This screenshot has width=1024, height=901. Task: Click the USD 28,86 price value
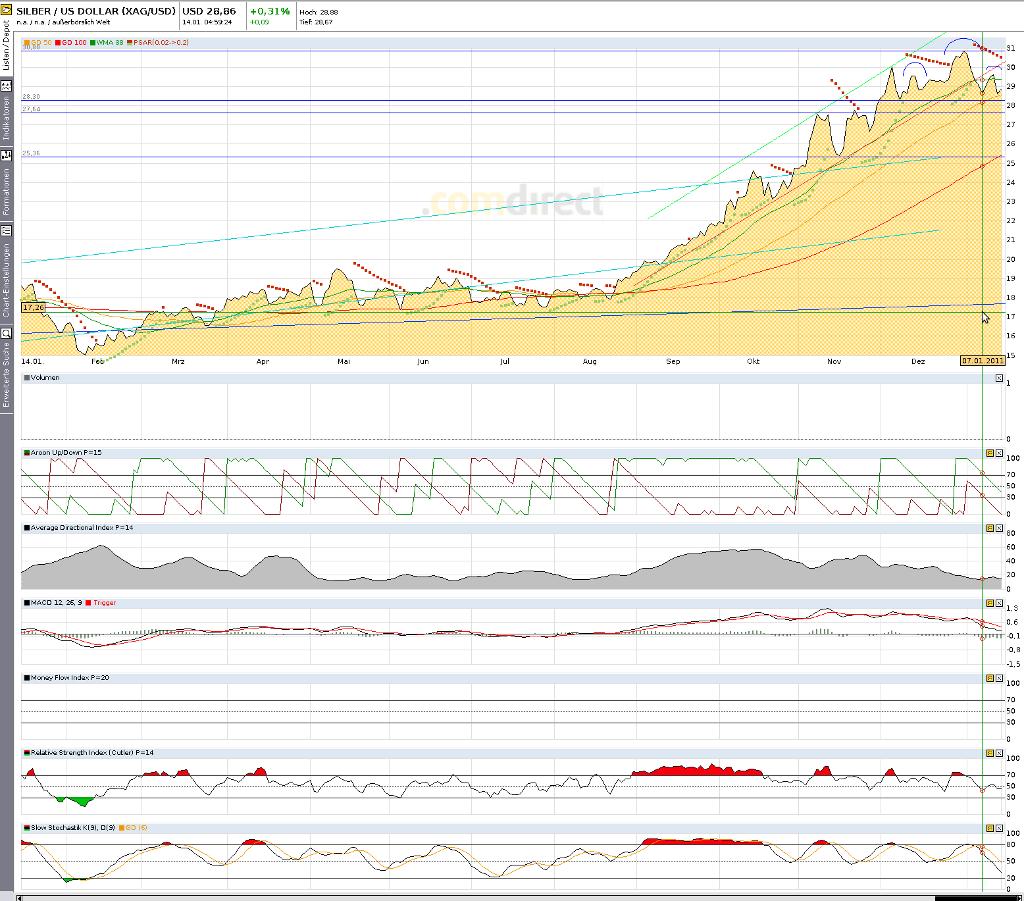pyautogui.click(x=209, y=11)
